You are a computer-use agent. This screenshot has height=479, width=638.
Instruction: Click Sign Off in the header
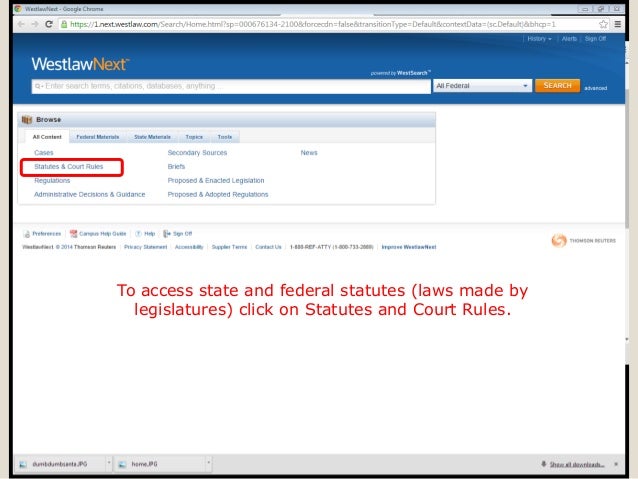(595, 39)
